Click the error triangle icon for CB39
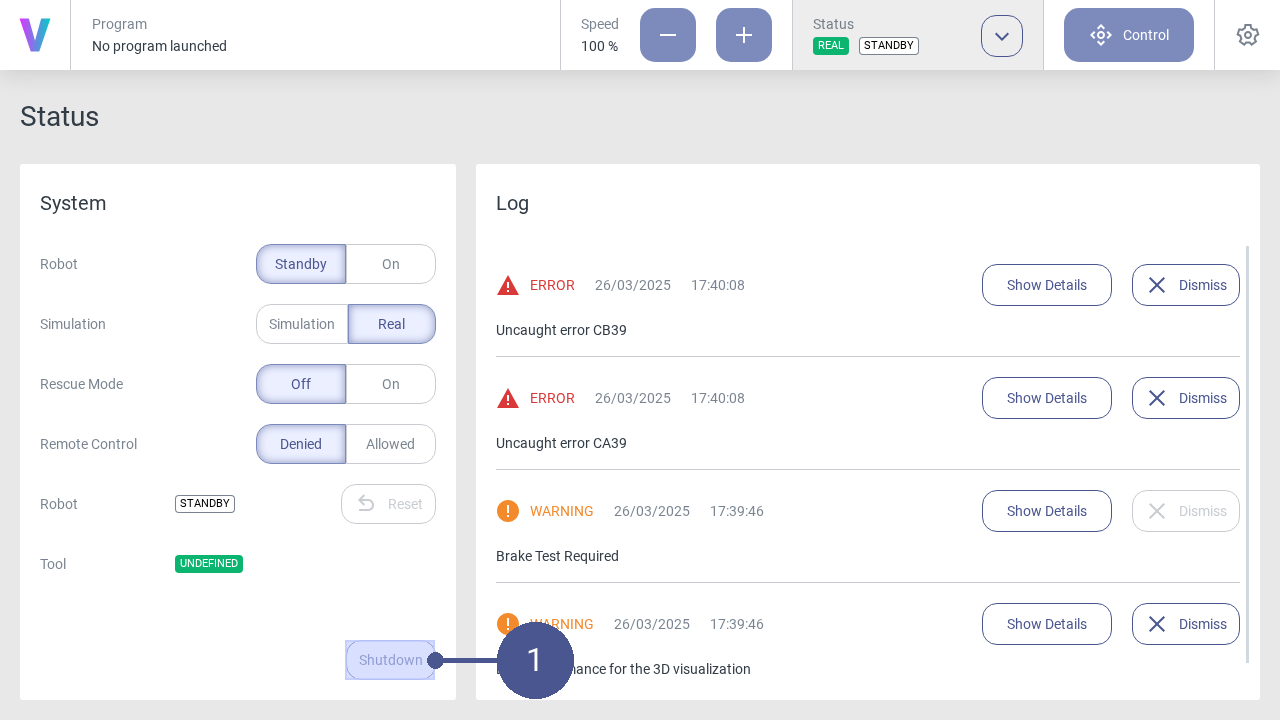Image resolution: width=1280 pixels, height=720 pixels. click(x=507, y=285)
